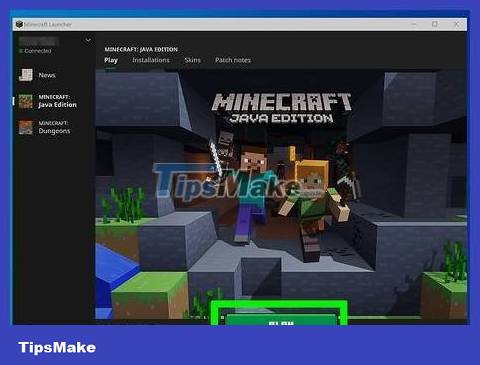The width and height of the screenshot is (480, 365).
Task: Open the Installations tab
Action: coord(151,60)
